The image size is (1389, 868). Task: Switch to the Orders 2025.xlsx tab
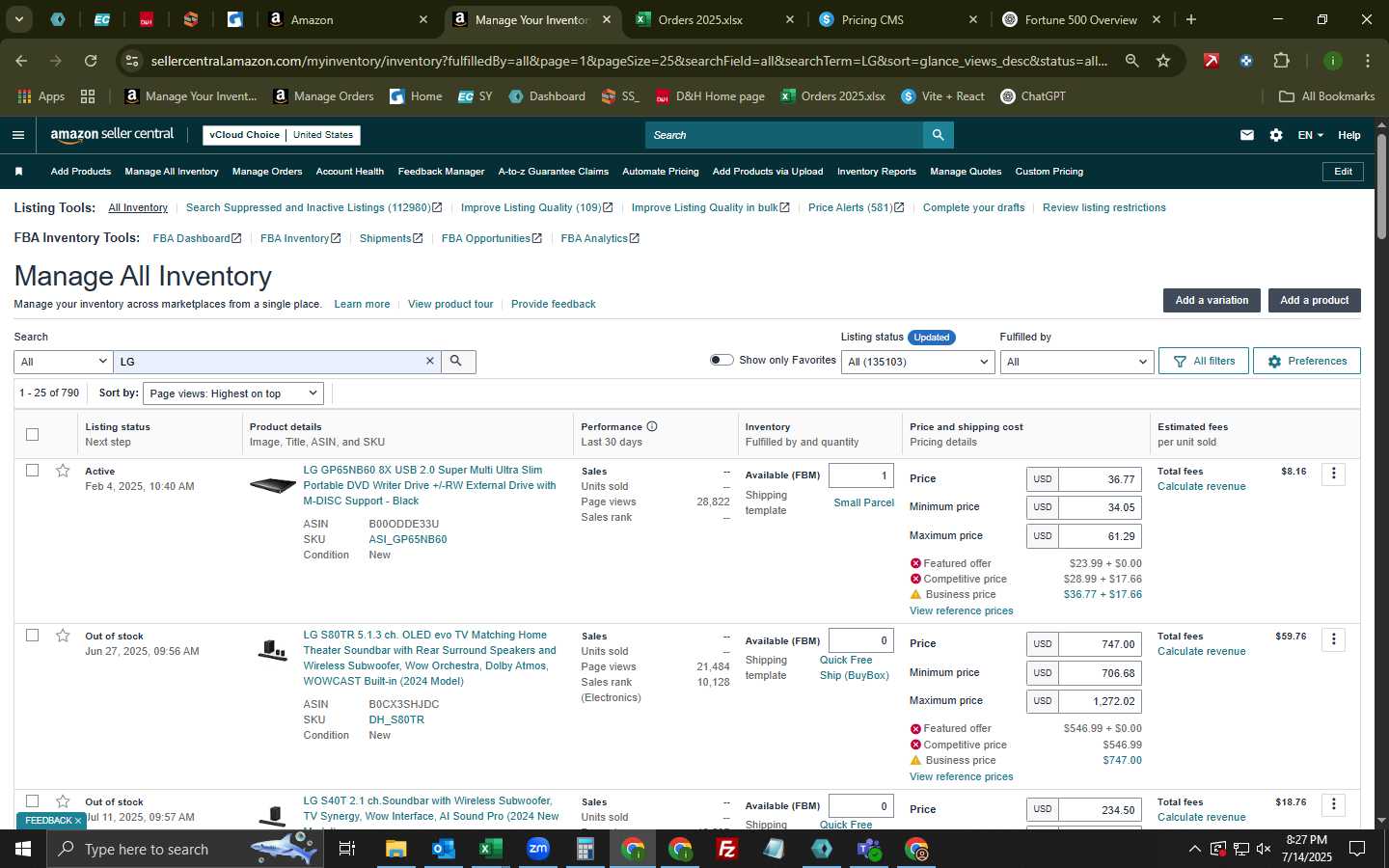point(716,19)
